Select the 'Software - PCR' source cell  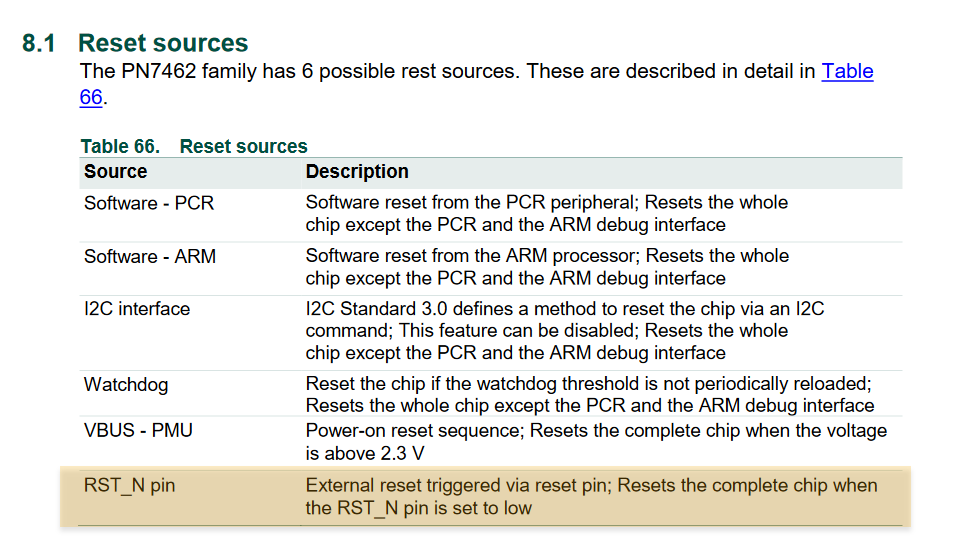tap(149, 203)
